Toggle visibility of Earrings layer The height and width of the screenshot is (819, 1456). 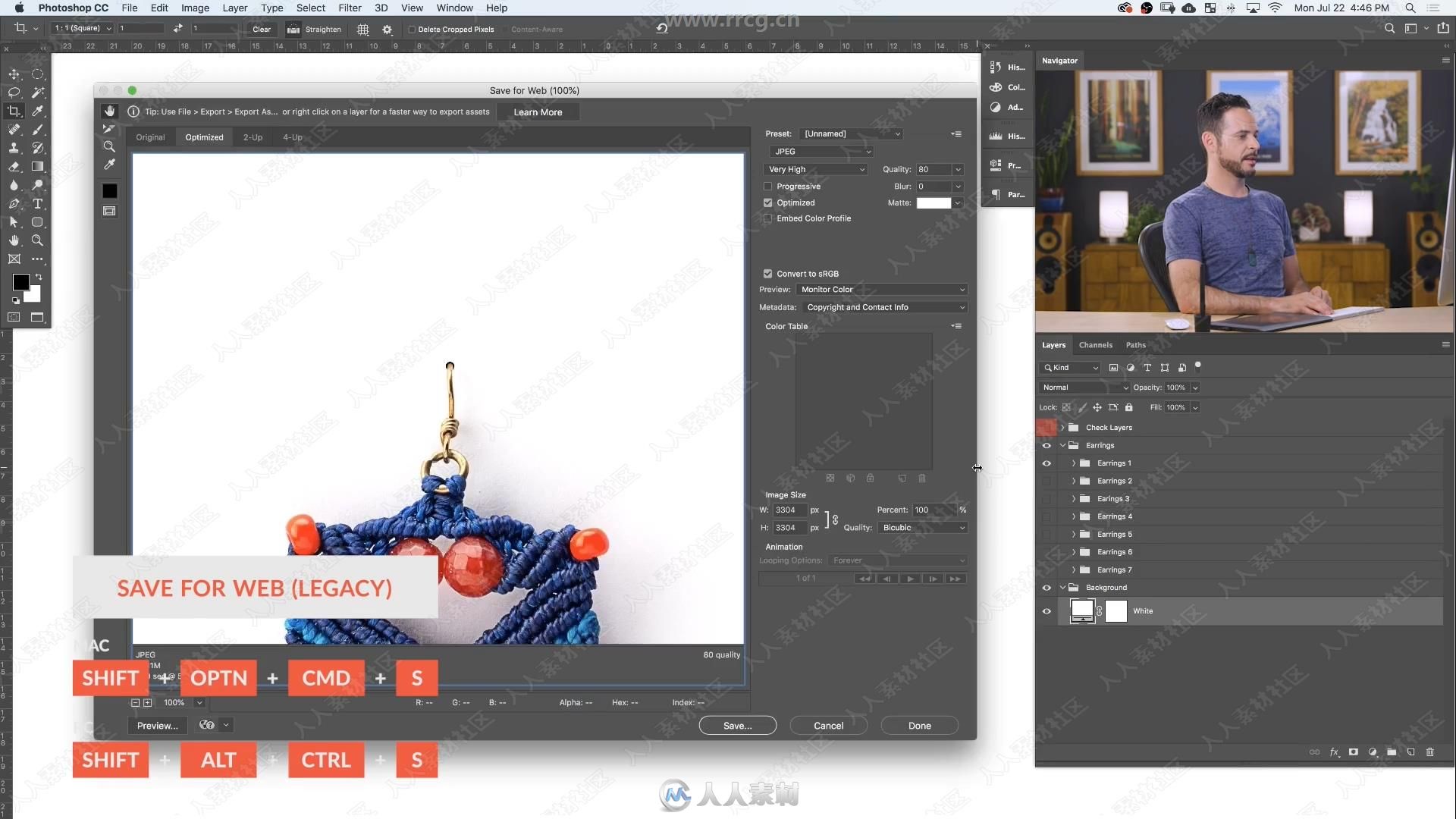(1046, 445)
